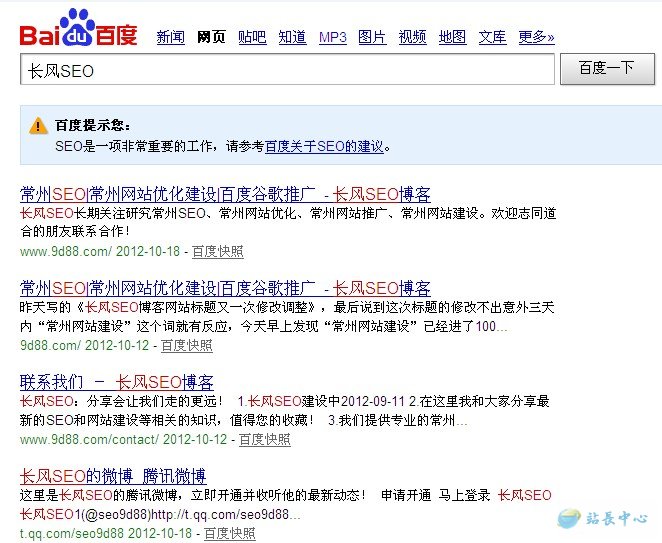The width and height of the screenshot is (662, 543).
Task: Open the 文库 library tab
Action: point(492,37)
